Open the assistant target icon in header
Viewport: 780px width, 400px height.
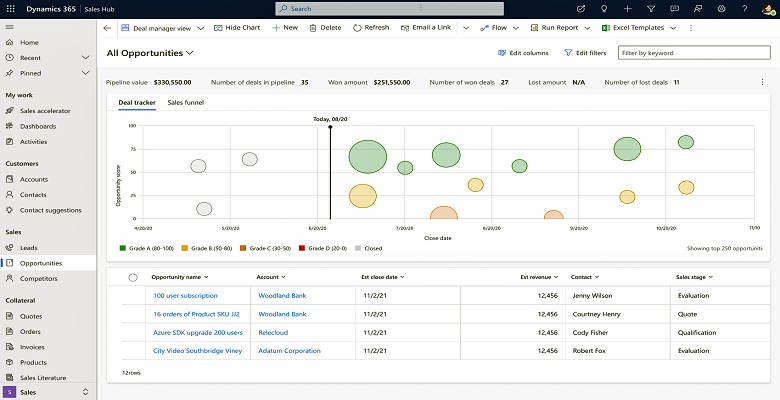point(581,8)
